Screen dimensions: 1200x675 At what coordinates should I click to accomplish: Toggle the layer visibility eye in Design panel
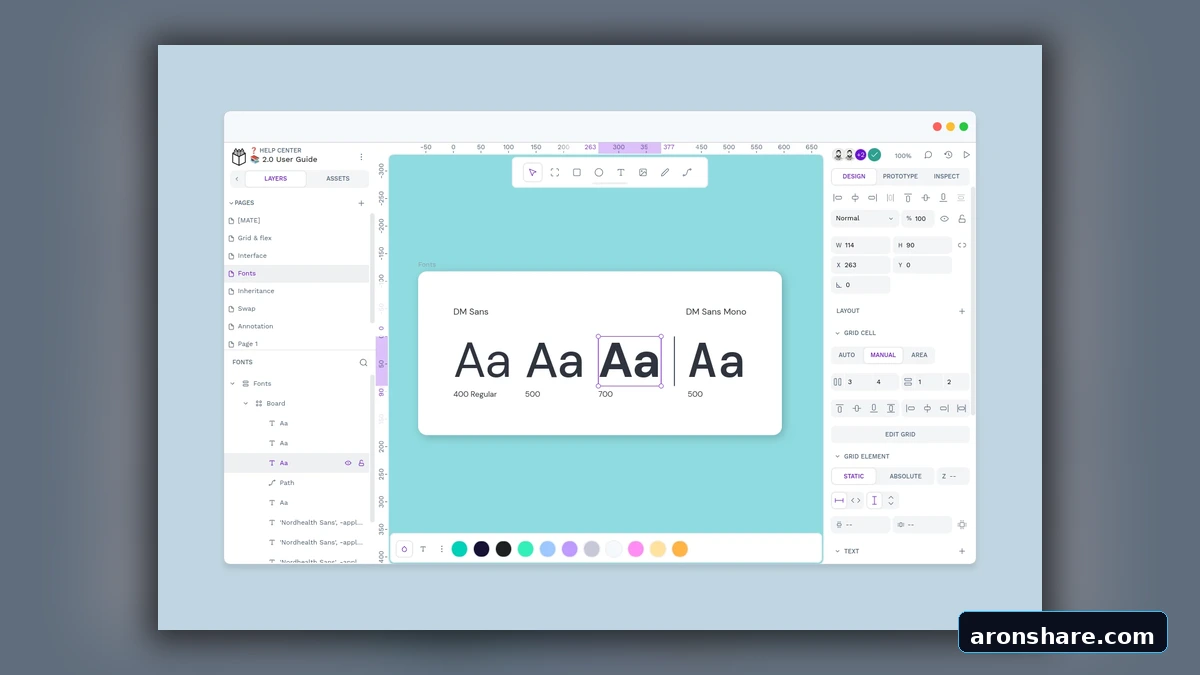944,218
